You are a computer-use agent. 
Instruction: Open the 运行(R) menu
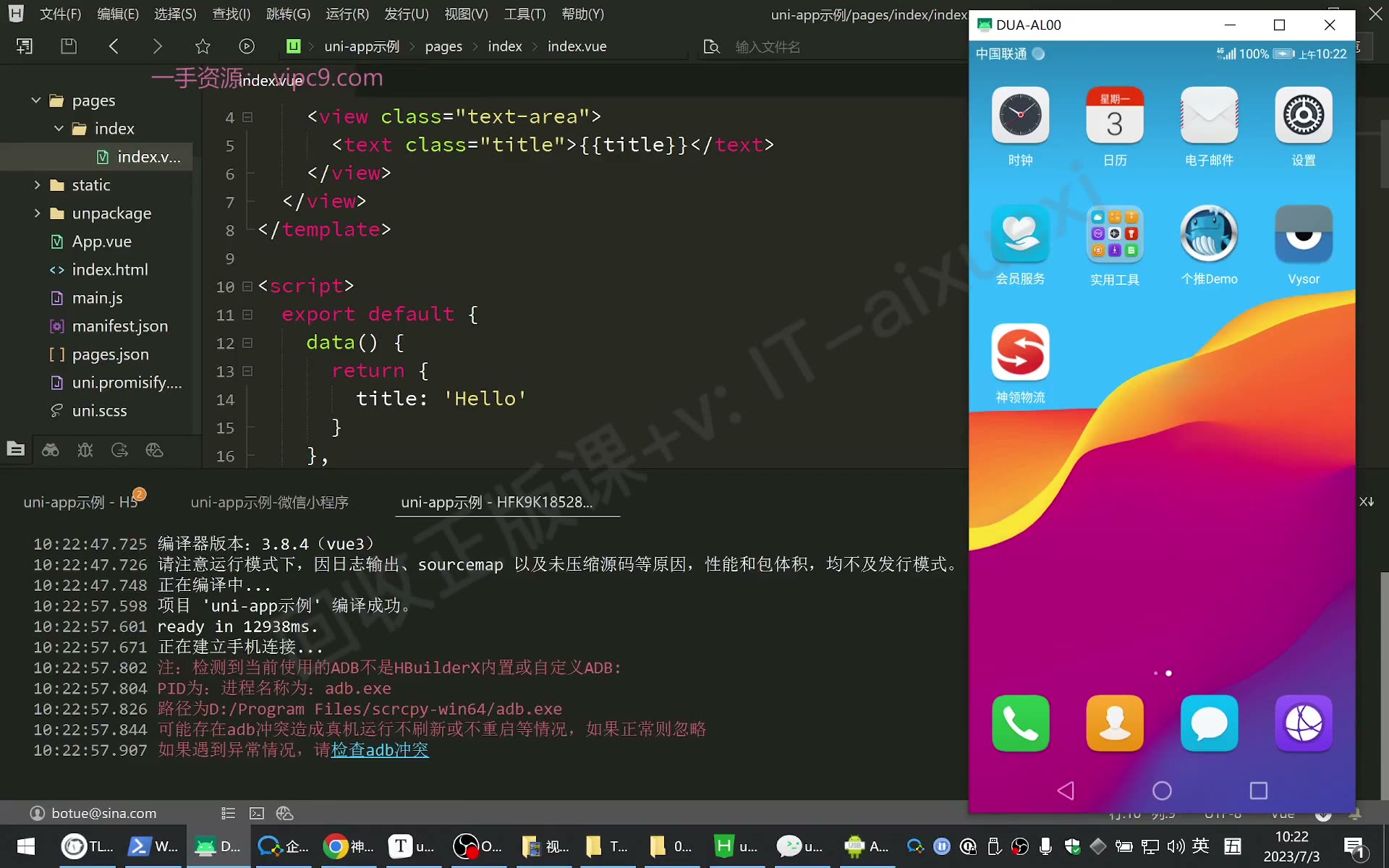347,14
